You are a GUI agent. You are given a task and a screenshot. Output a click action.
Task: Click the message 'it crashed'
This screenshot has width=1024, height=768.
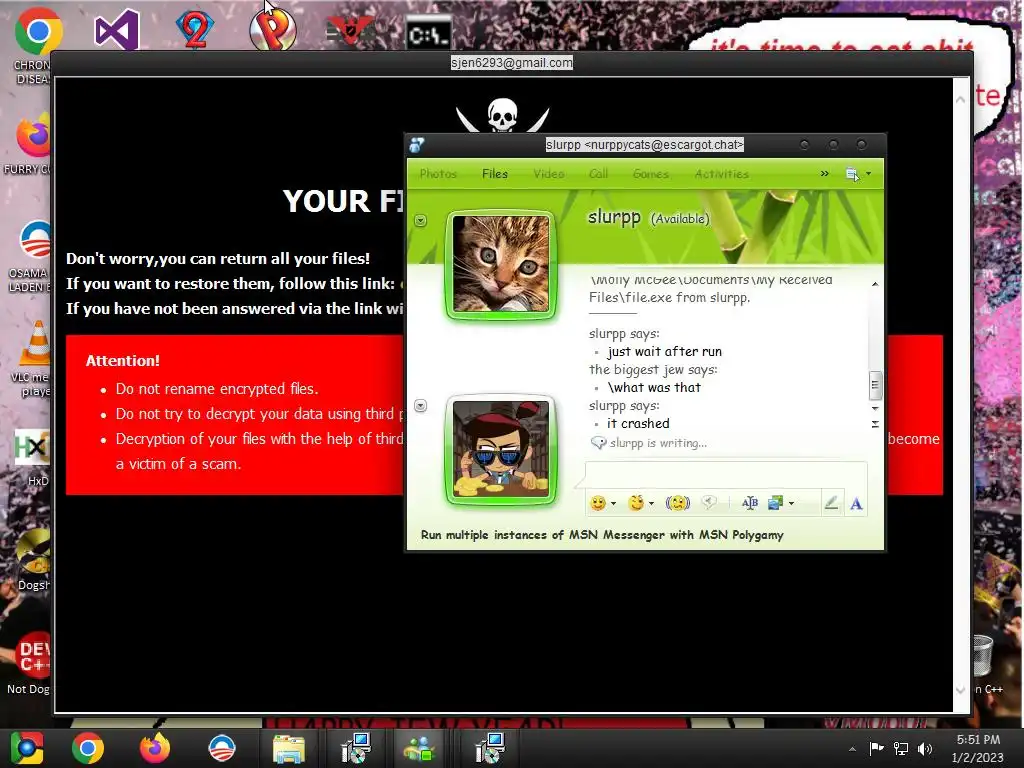tap(638, 423)
